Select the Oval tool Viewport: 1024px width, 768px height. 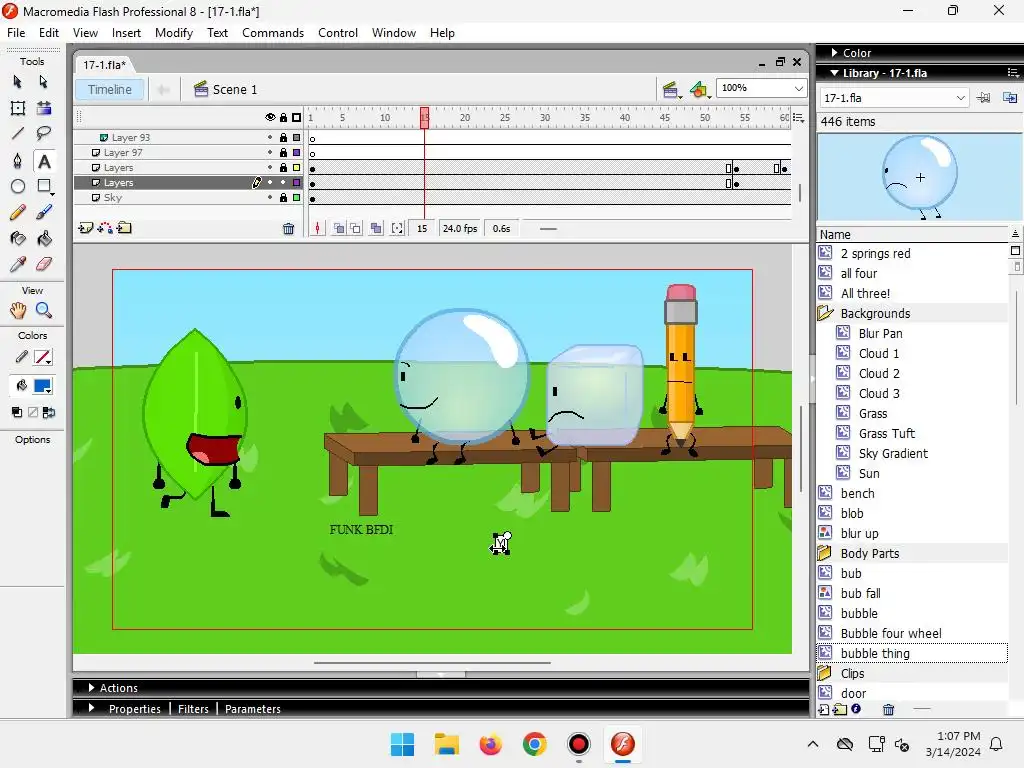pyautogui.click(x=18, y=187)
